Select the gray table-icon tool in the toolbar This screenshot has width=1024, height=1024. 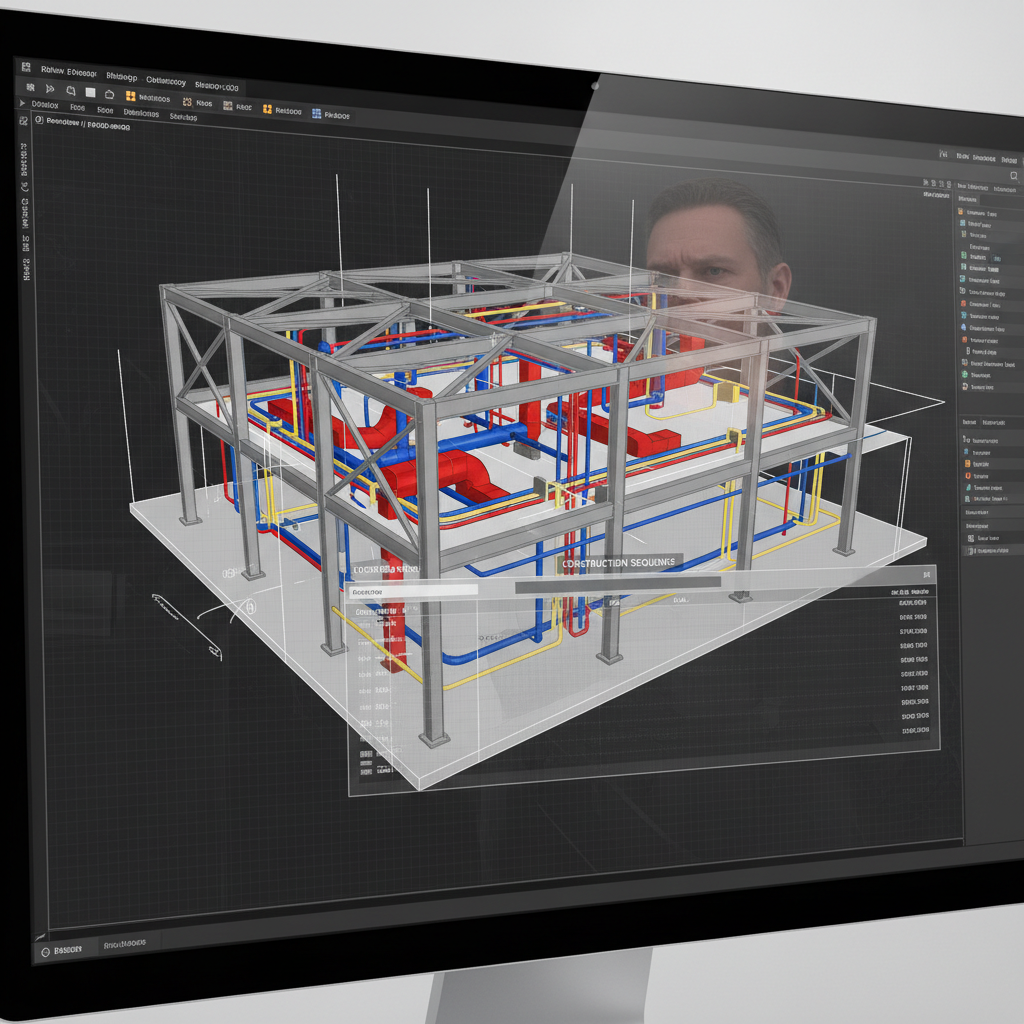tap(237, 106)
